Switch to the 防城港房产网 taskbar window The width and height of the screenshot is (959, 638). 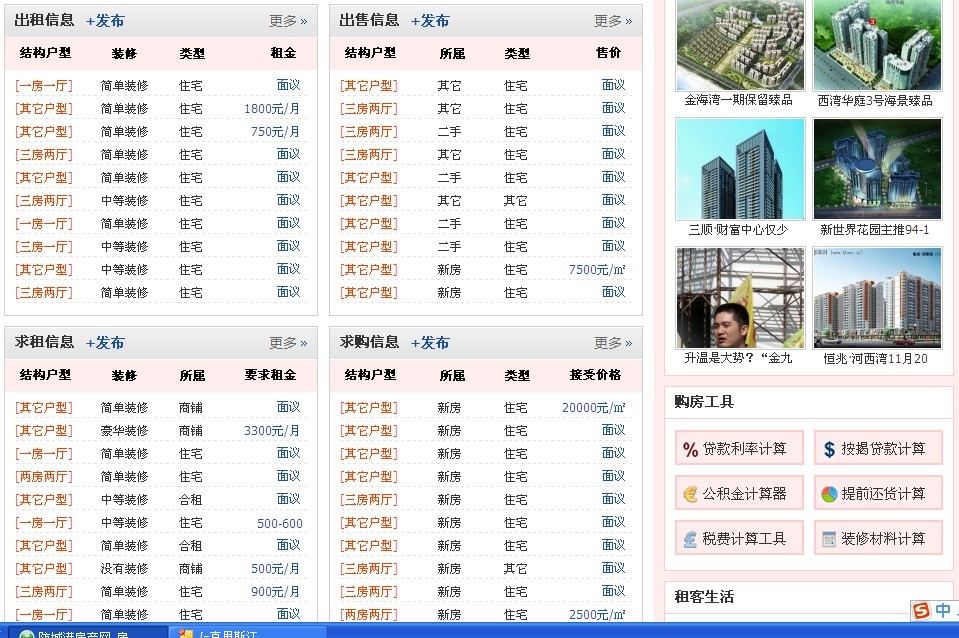(85, 633)
